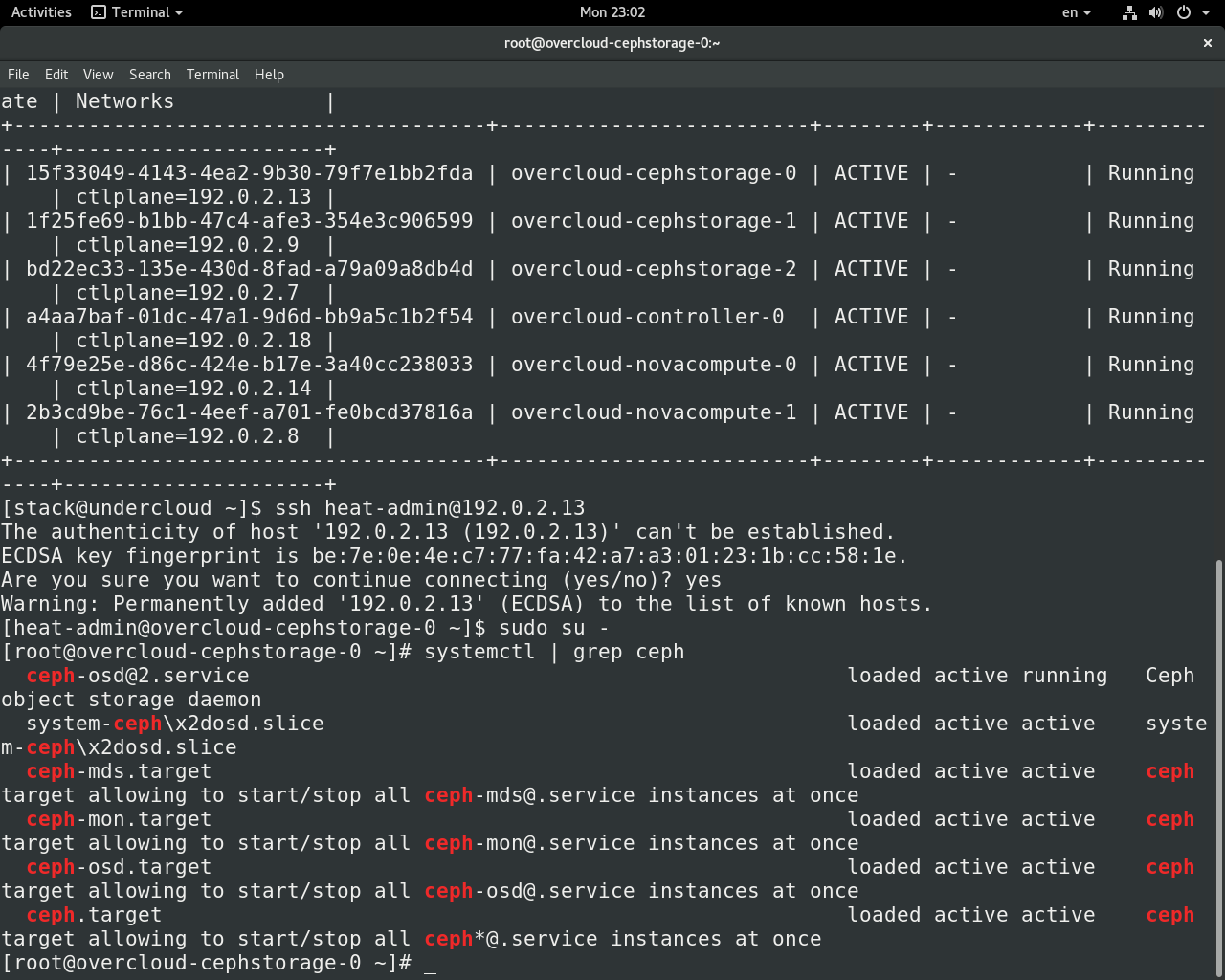Viewport: 1225px width, 980px height.
Task: Click the root@overcloud-cephstorage-0 title bar
Action: coord(612,43)
